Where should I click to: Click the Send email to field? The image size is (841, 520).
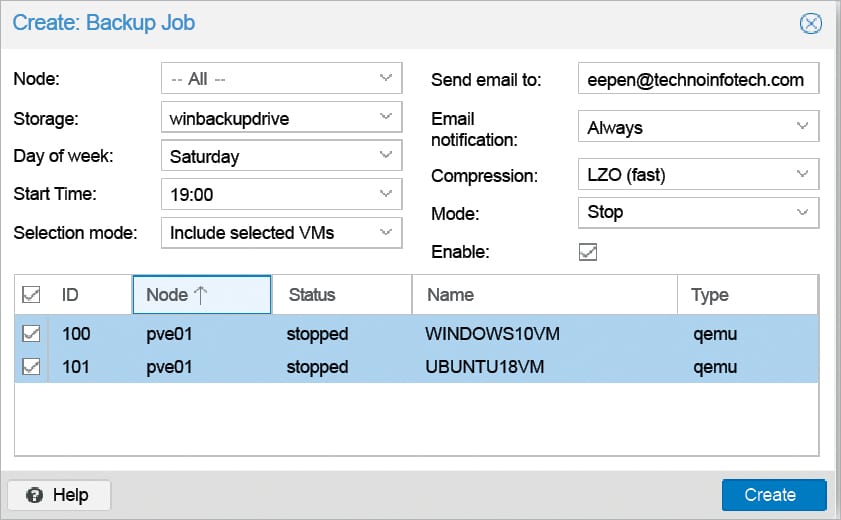(x=697, y=80)
